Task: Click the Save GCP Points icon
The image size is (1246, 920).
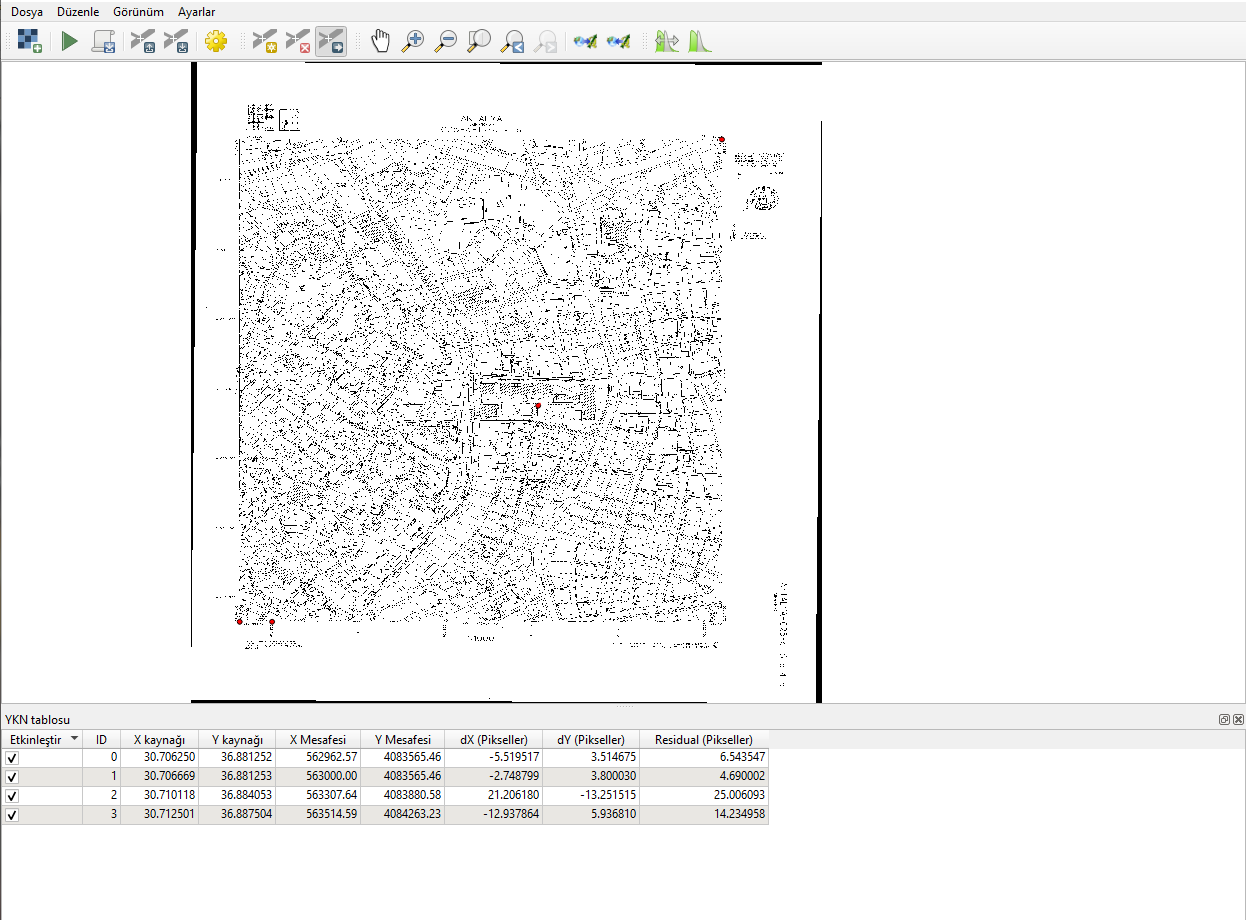Action: [176, 41]
